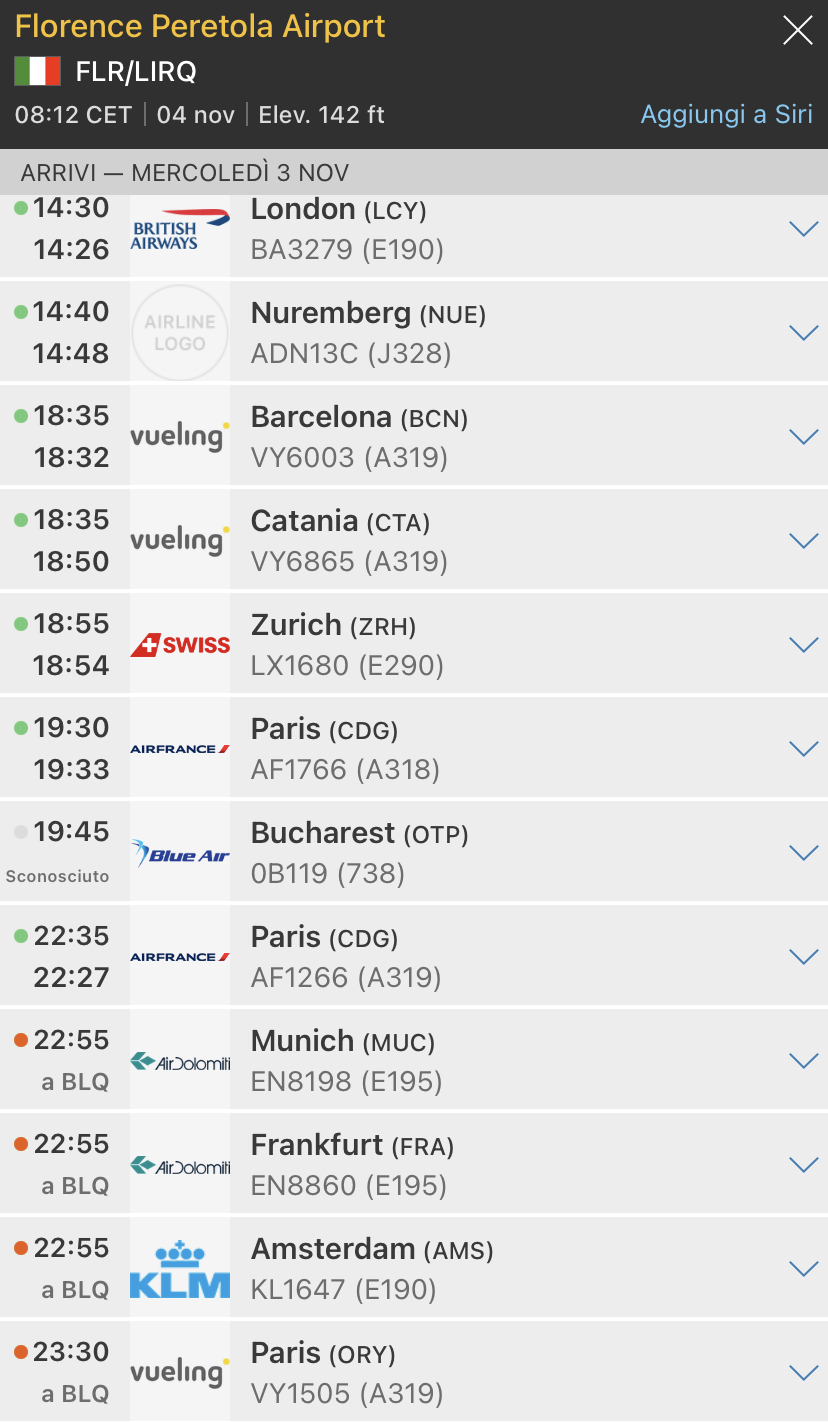Expand the Paris AF1266 flight chevron
Viewport: 828px width, 1423px height.
pyautogui.click(x=803, y=957)
